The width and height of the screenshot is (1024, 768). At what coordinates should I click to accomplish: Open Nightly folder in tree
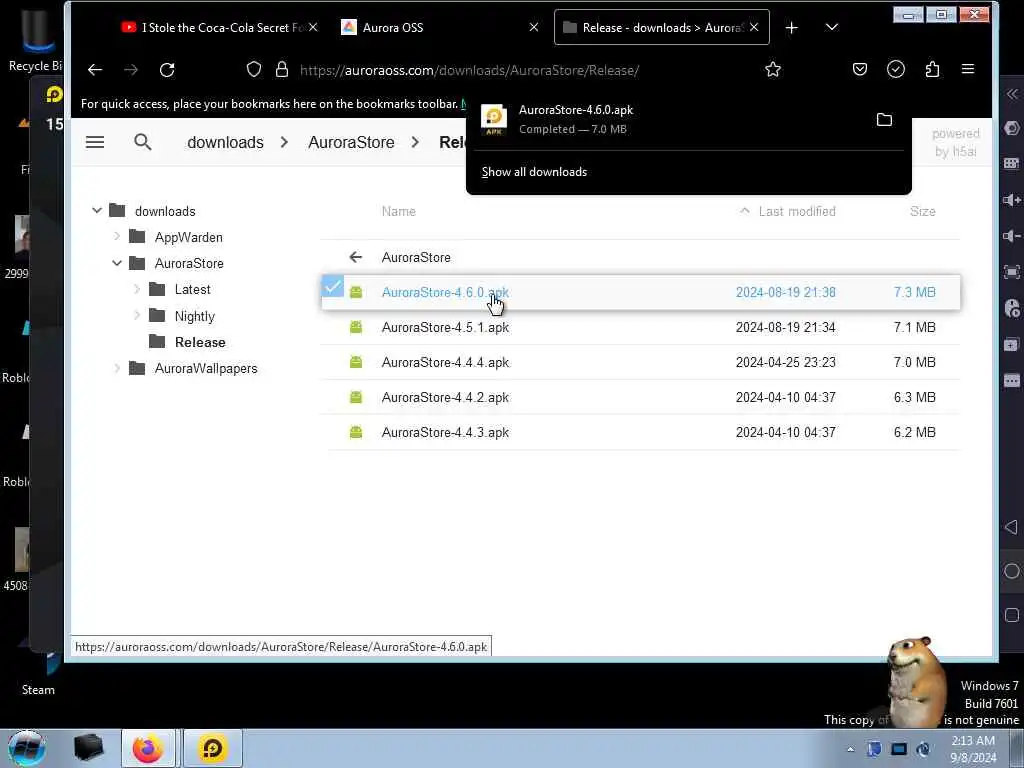(195, 316)
